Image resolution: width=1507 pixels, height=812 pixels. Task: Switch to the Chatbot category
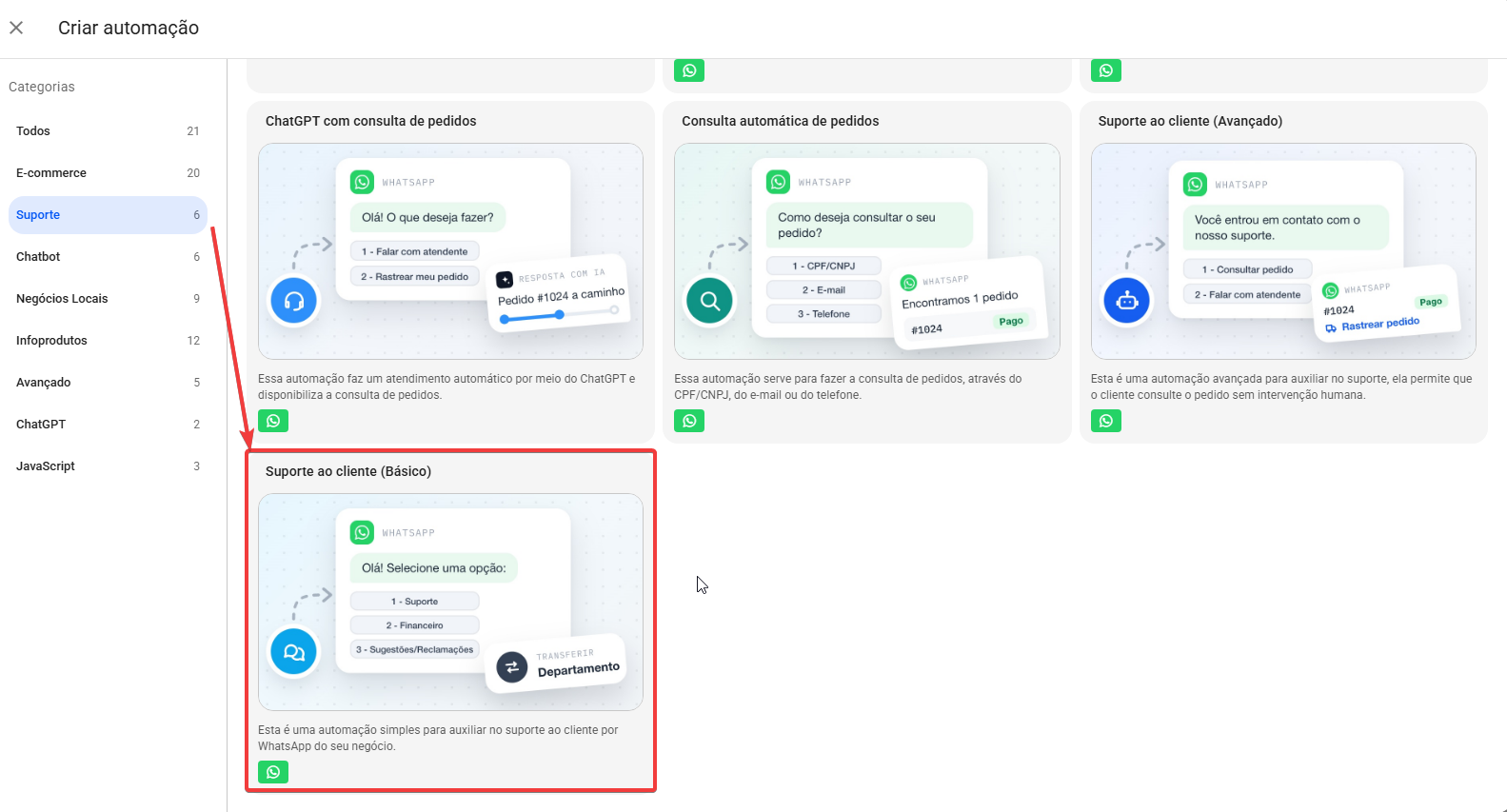(x=108, y=257)
